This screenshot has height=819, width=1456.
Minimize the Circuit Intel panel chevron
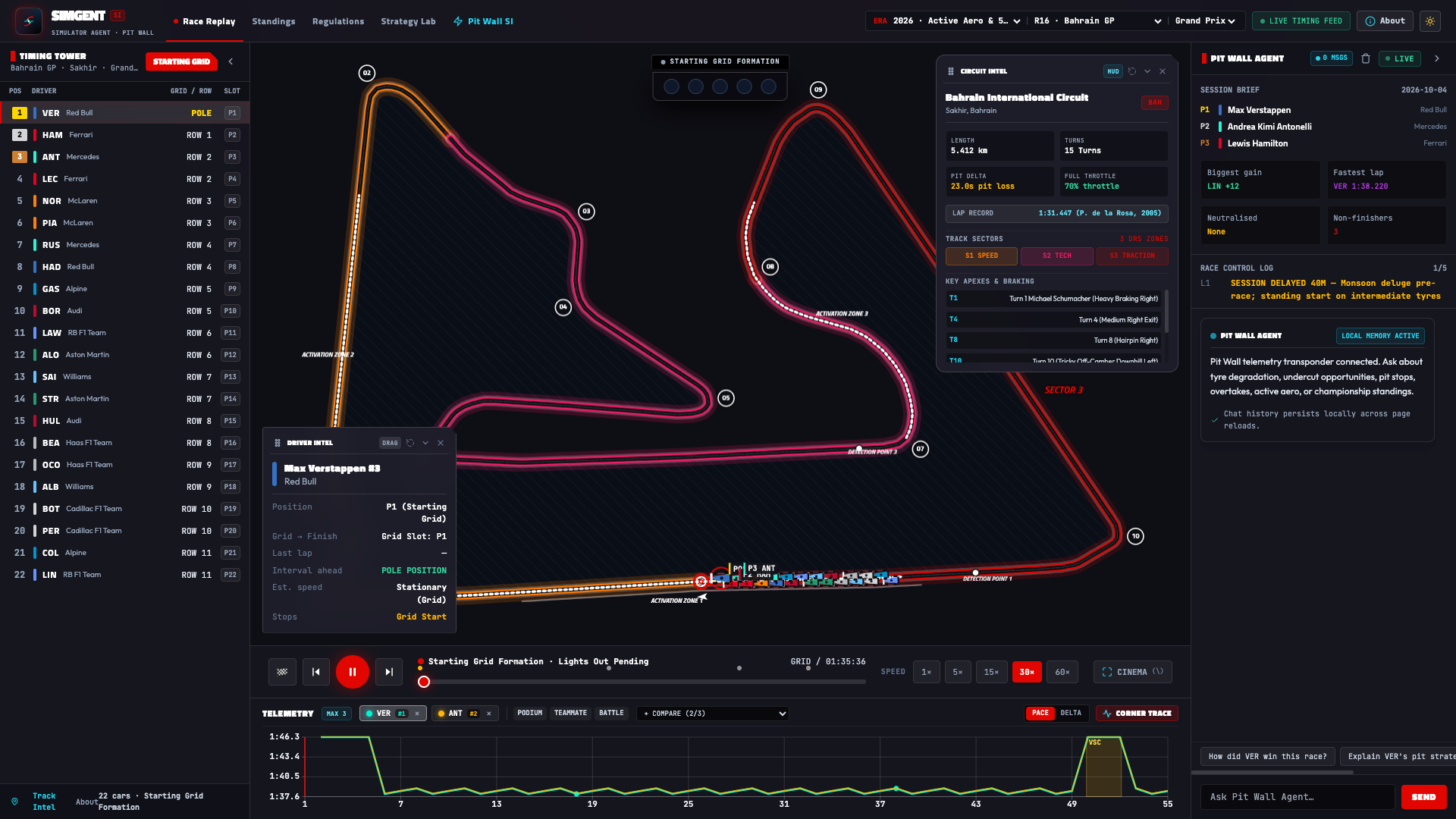pos(1147,71)
